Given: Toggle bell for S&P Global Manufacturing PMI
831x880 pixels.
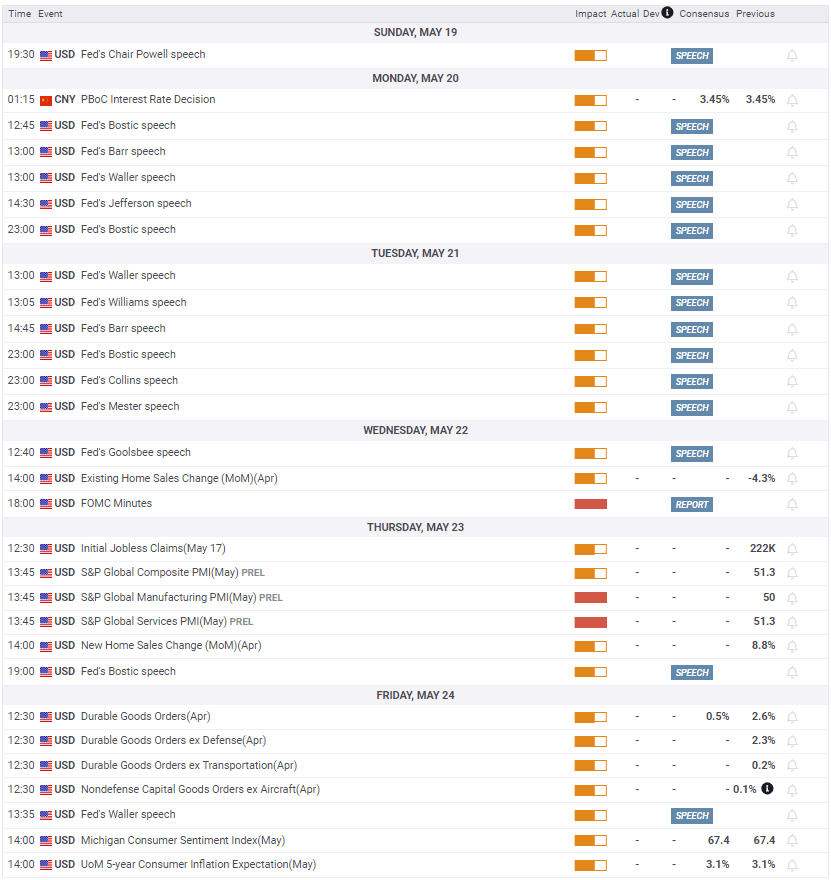Looking at the screenshot, I should pos(792,598).
